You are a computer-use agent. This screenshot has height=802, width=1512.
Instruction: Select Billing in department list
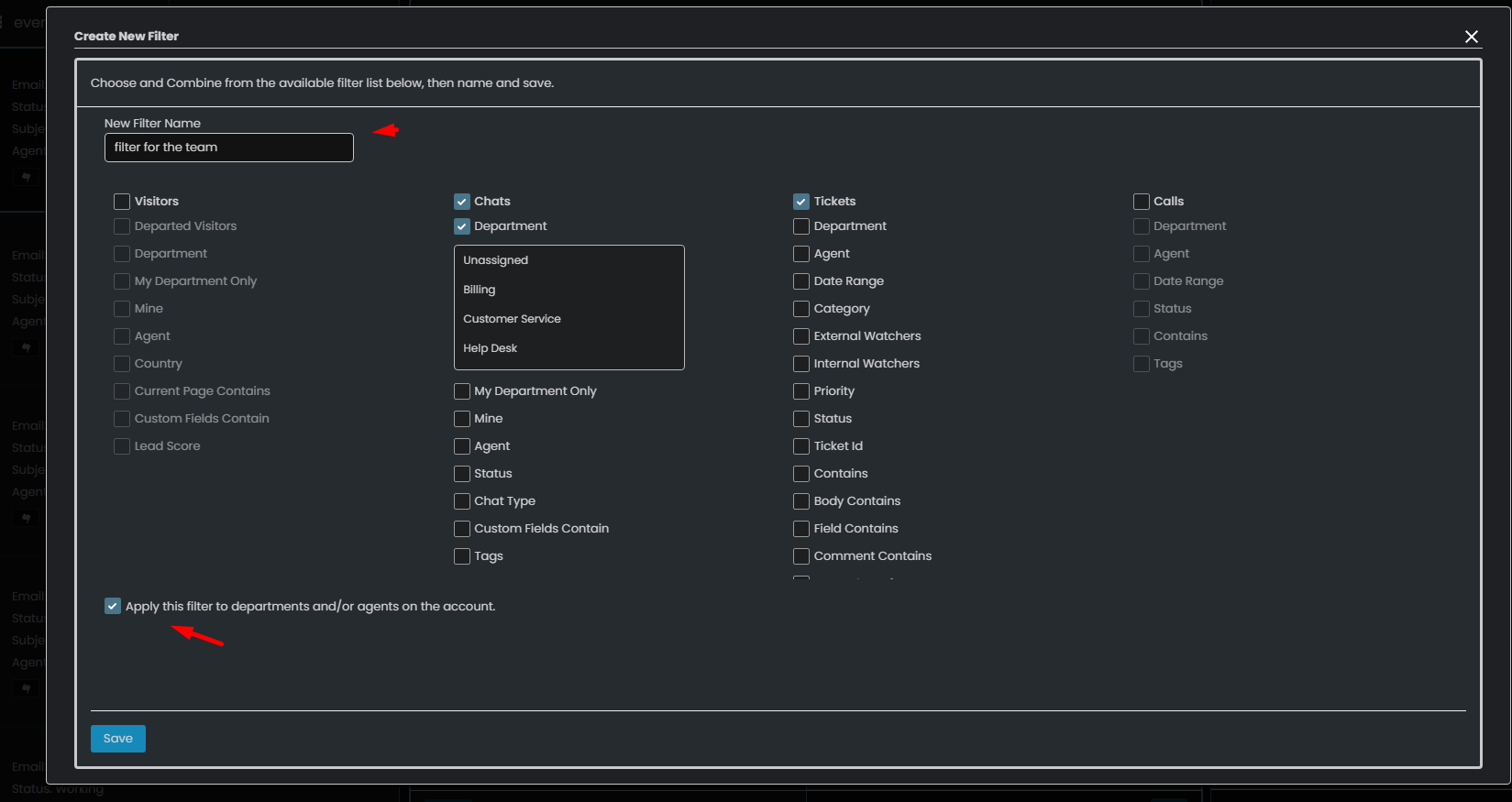[480, 290]
